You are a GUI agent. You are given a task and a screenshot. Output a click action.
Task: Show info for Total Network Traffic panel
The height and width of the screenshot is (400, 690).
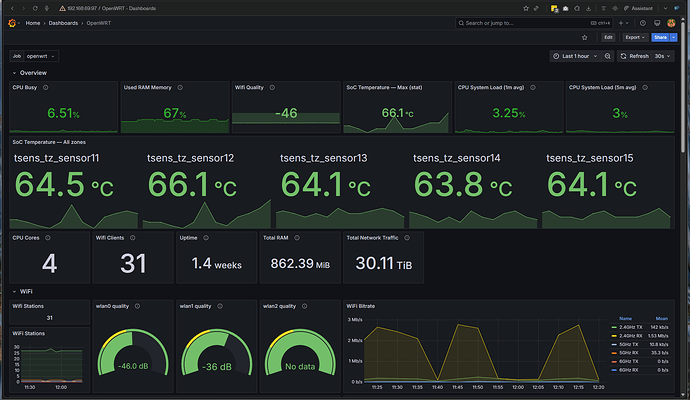pos(407,238)
